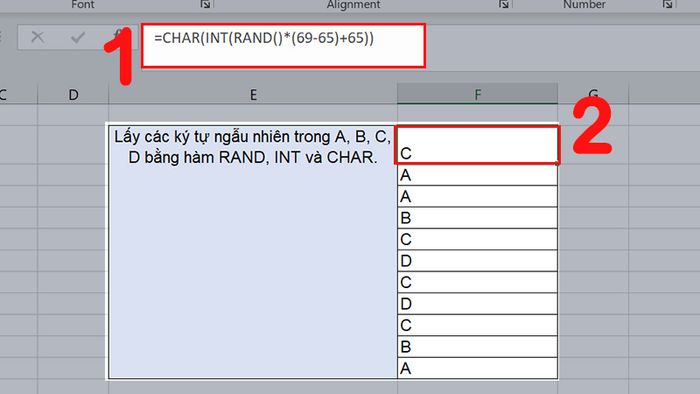The image size is (700, 394).
Task: Click the "Alignment" ribbon group label
Action: click(x=353, y=4)
